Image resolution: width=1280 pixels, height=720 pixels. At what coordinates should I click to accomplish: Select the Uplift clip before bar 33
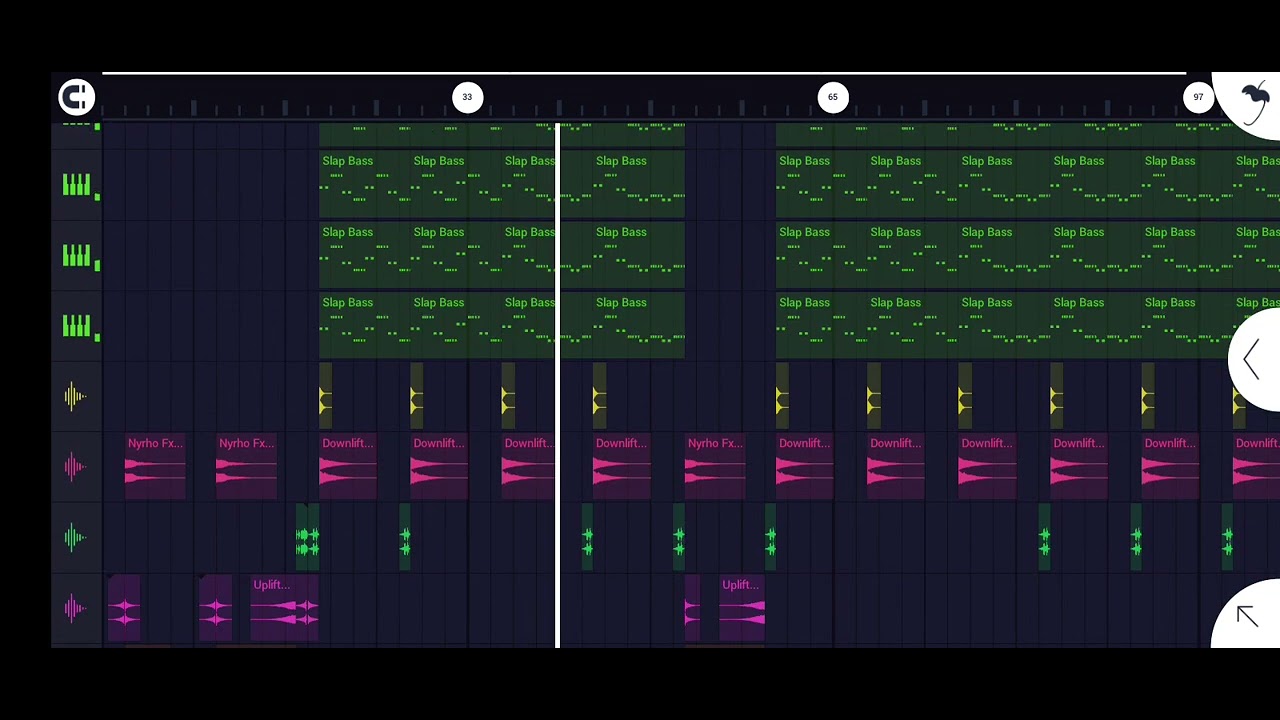point(285,608)
